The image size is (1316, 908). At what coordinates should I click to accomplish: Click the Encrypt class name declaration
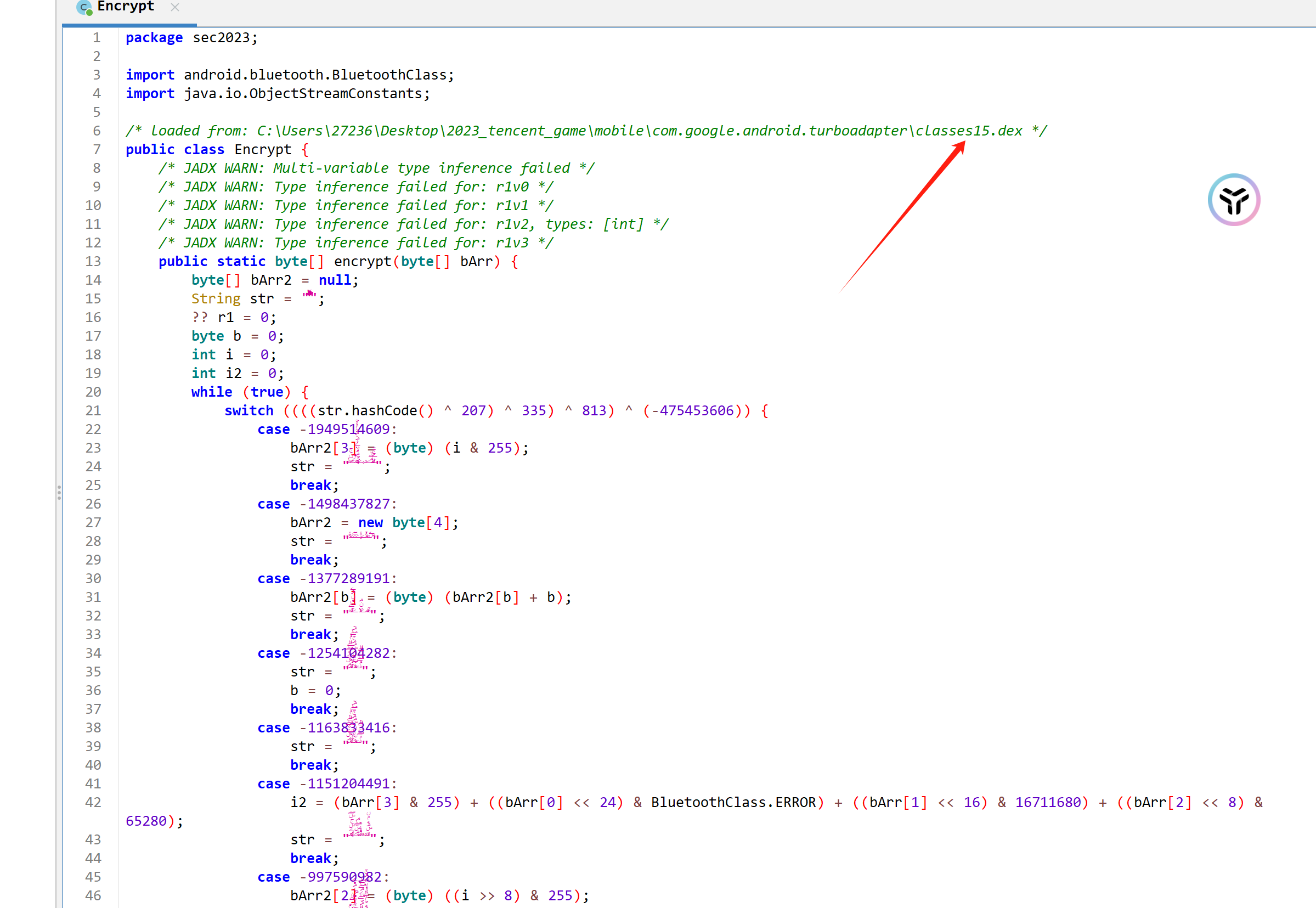click(x=262, y=150)
